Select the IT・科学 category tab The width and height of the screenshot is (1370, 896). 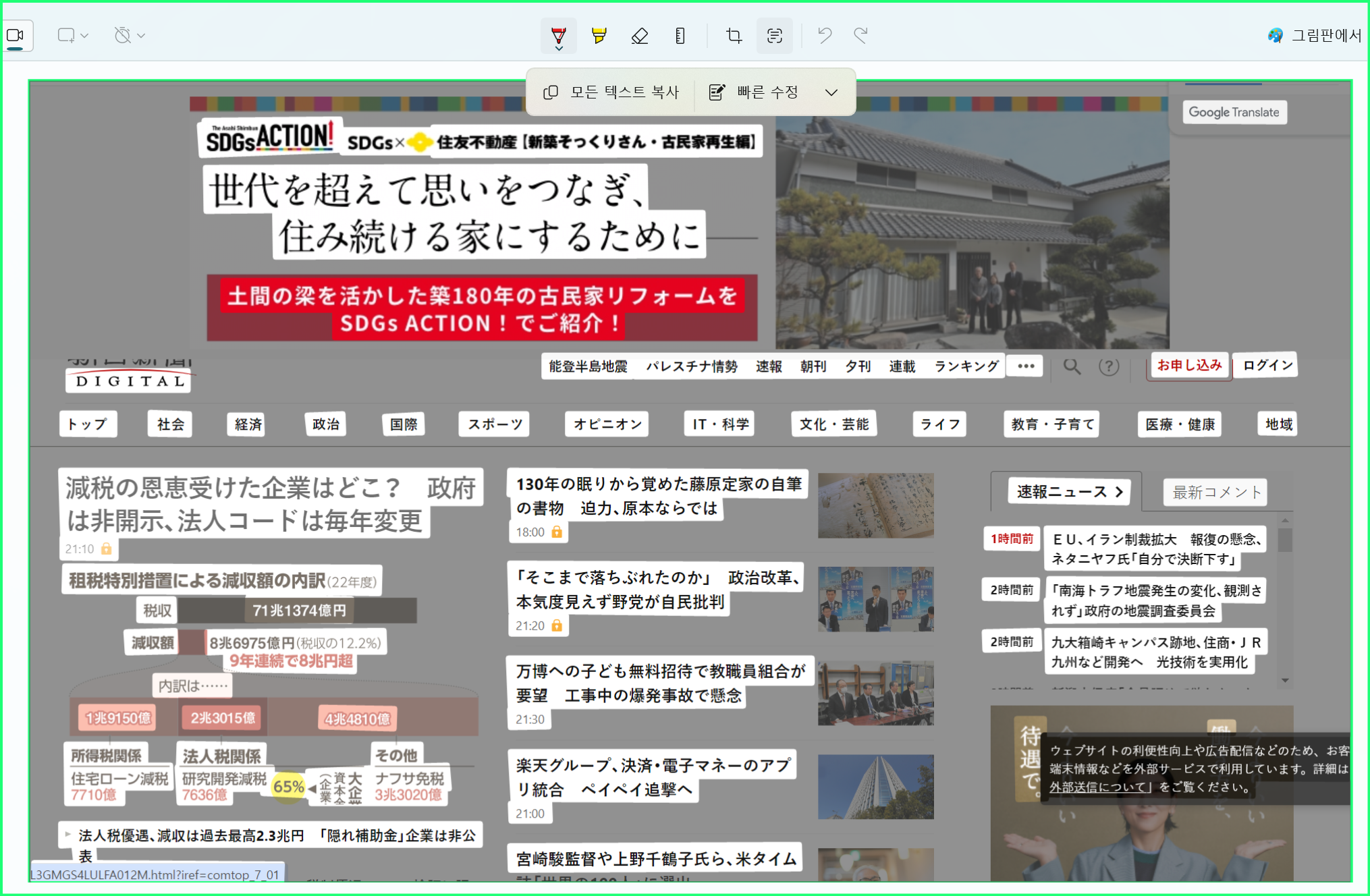[719, 424]
